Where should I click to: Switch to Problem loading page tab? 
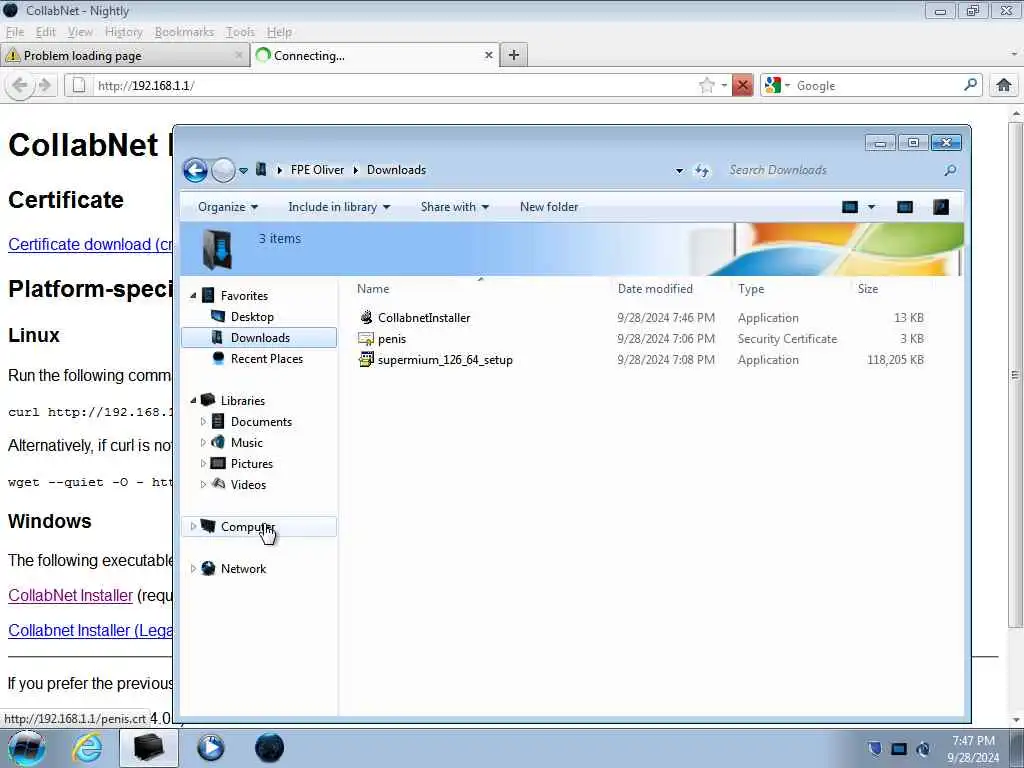coord(124,56)
